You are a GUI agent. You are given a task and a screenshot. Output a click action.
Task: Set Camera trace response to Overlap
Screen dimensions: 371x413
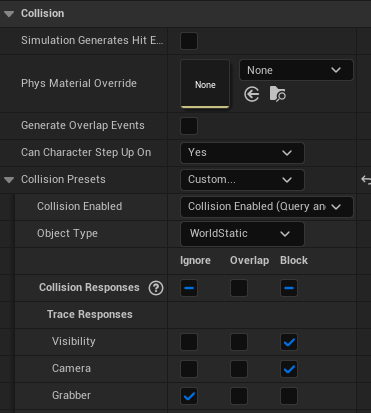click(x=239, y=369)
